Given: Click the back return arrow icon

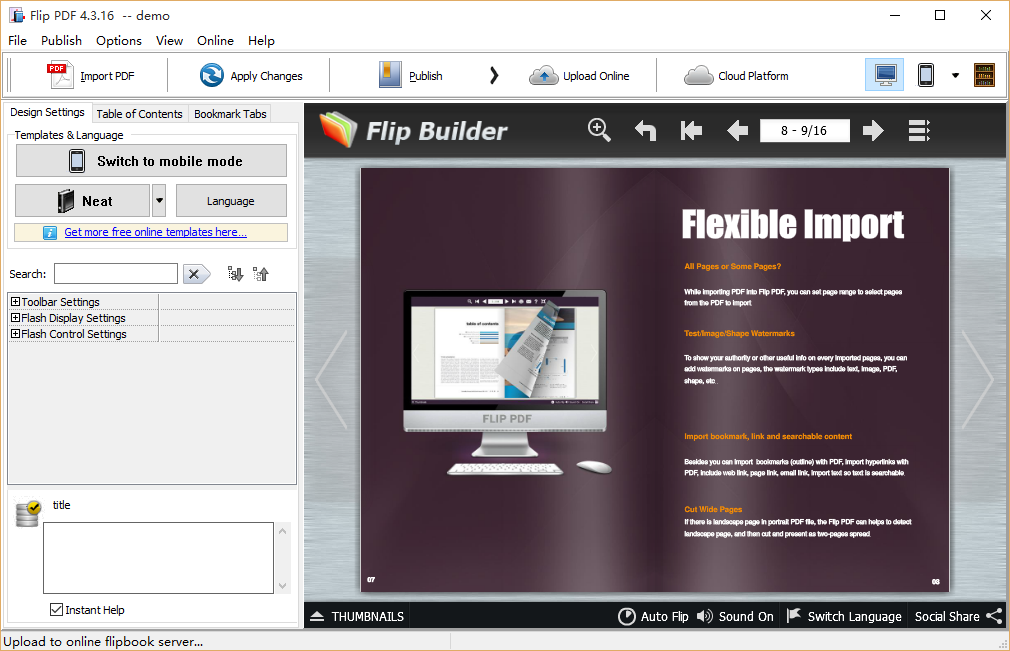Looking at the screenshot, I should pos(645,131).
